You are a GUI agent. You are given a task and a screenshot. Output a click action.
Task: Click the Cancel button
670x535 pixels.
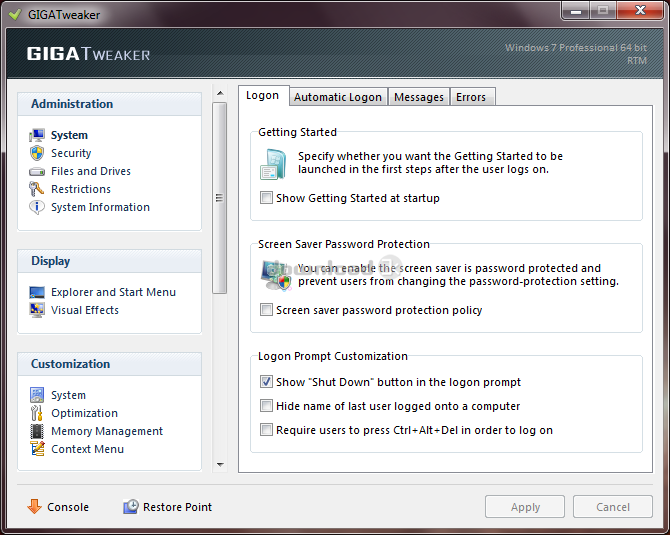pyautogui.click(x=612, y=507)
